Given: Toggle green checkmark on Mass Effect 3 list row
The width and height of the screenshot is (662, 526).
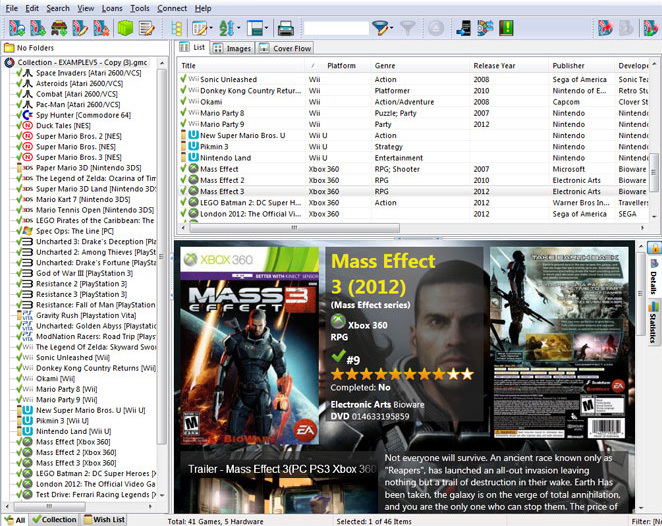Looking at the screenshot, I should click(x=183, y=191).
